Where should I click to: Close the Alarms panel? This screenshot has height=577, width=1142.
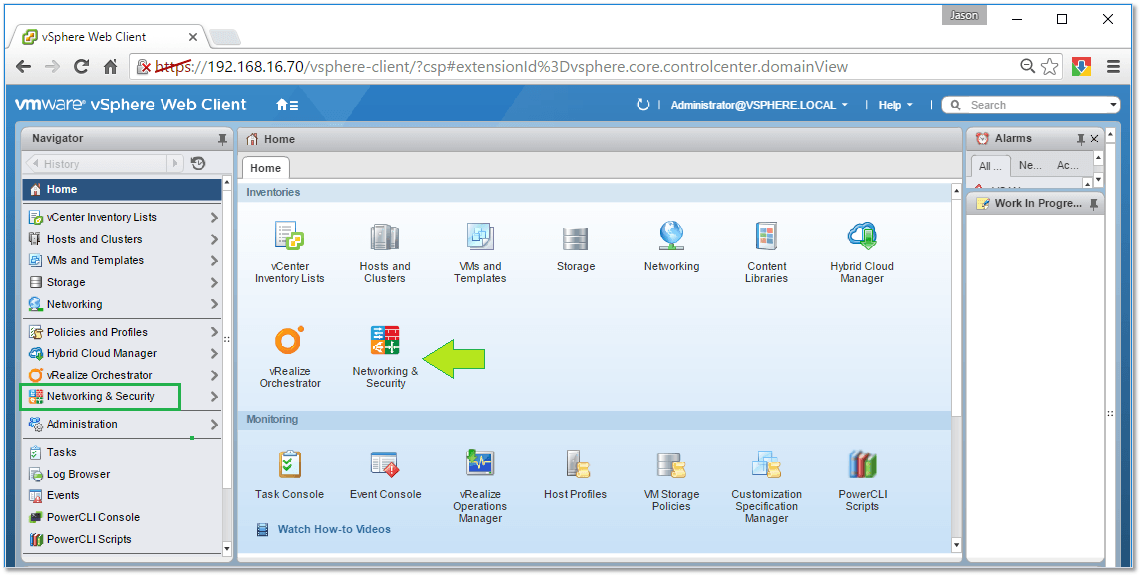point(1094,138)
